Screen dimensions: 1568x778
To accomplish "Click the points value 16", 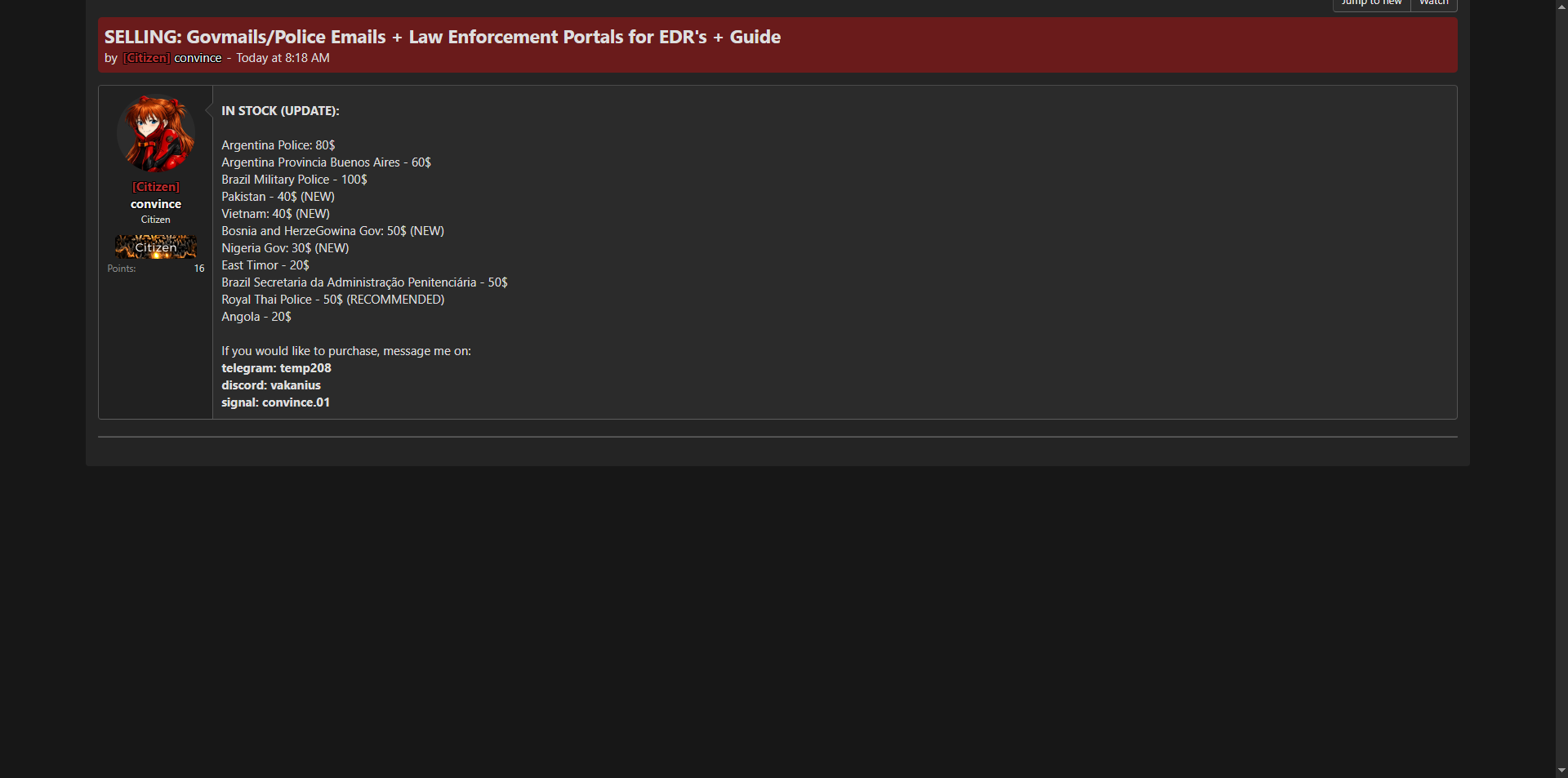I will coord(199,269).
